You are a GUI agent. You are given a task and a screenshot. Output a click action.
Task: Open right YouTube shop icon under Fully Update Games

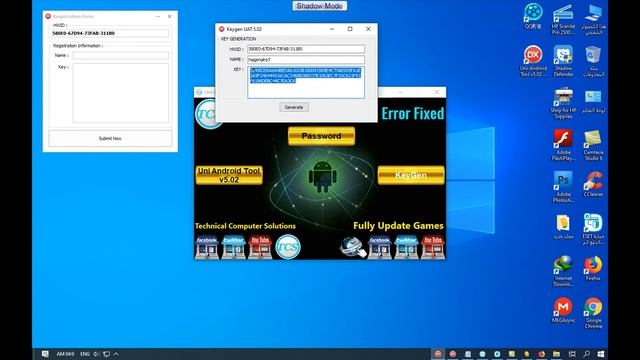pyautogui.click(x=433, y=247)
